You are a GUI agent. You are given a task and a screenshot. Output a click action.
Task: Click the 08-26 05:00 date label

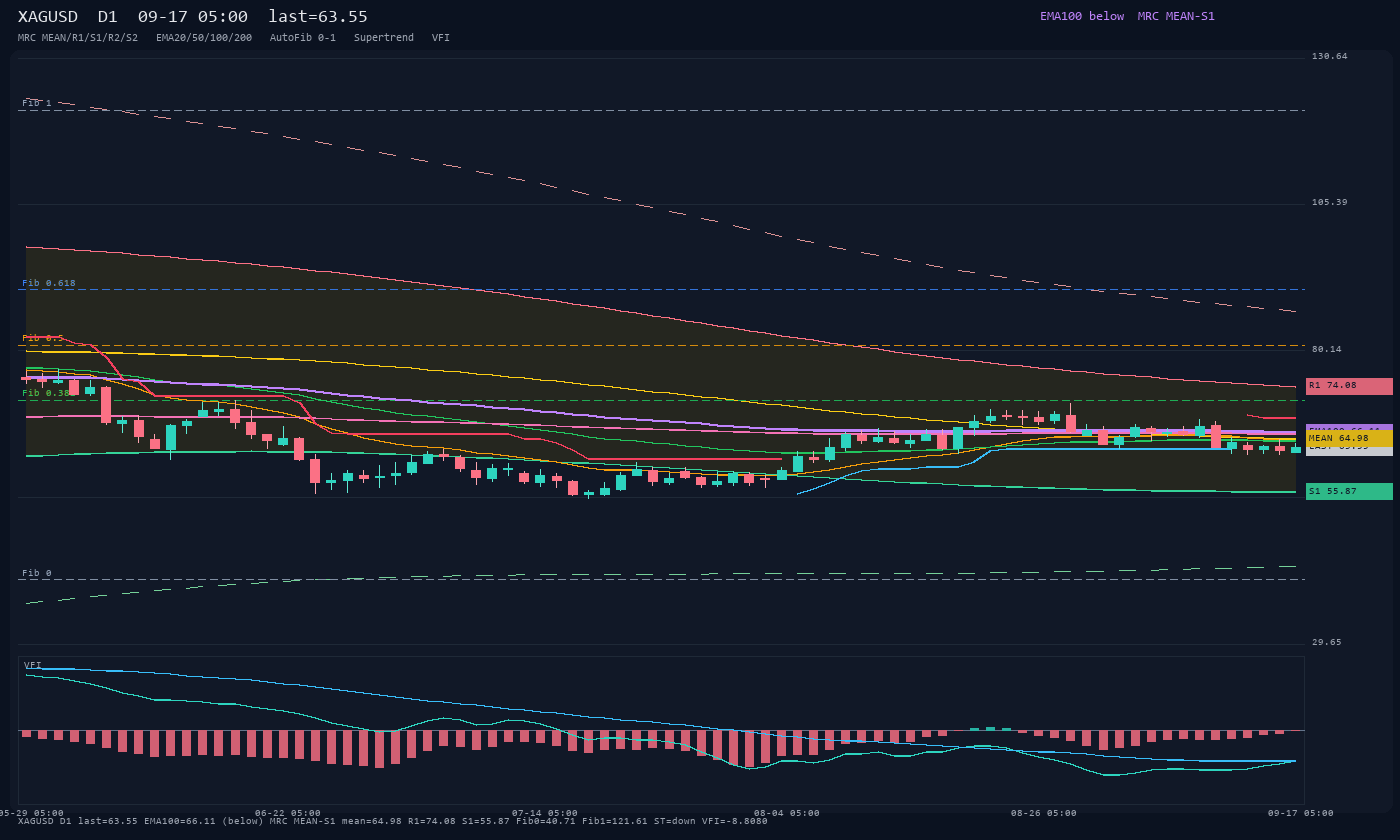(1044, 813)
